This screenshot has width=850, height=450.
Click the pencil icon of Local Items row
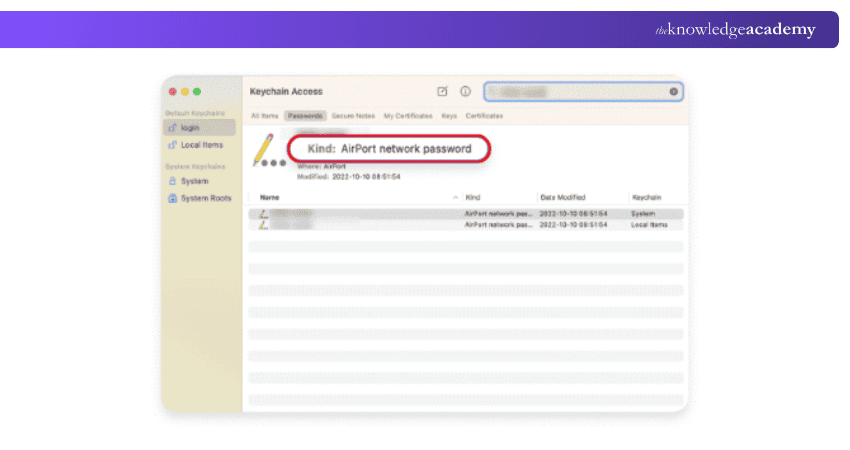[x=263, y=224]
